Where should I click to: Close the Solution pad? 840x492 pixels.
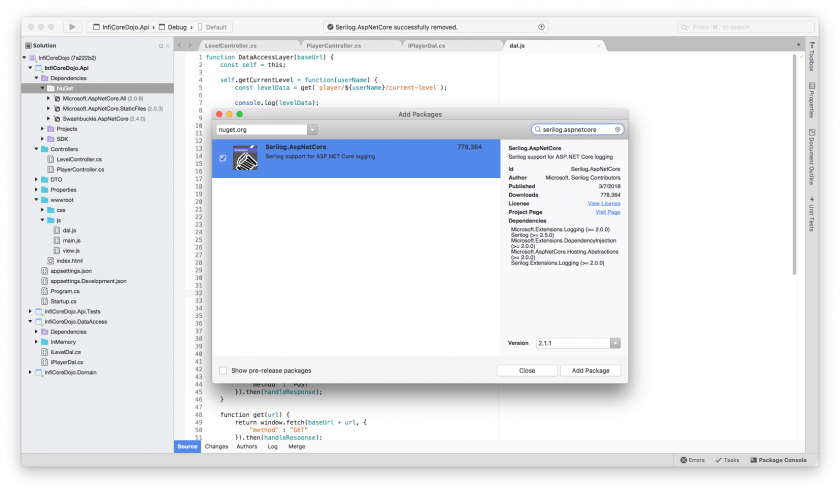coord(168,46)
